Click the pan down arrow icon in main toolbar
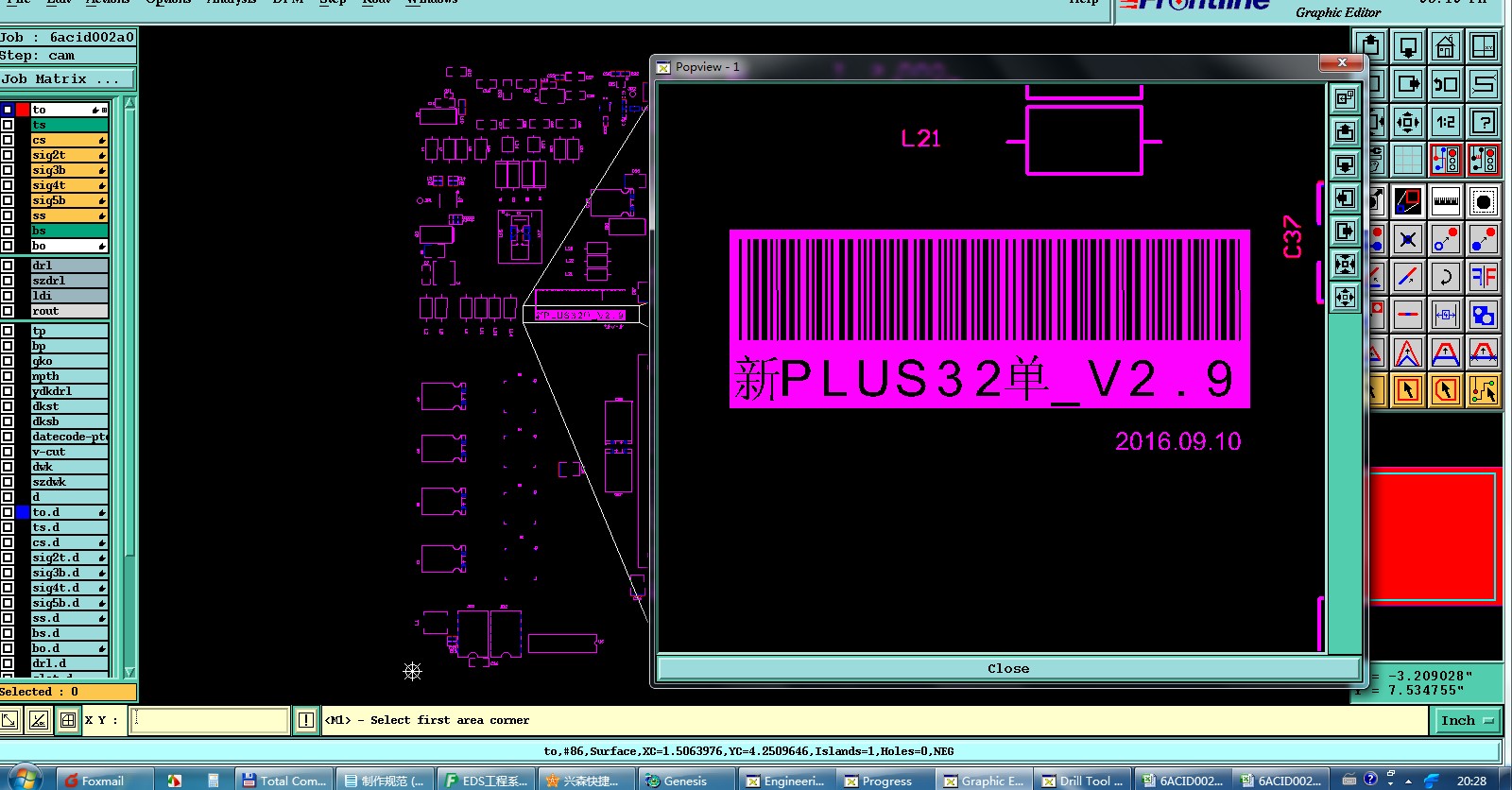 point(1408,46)
